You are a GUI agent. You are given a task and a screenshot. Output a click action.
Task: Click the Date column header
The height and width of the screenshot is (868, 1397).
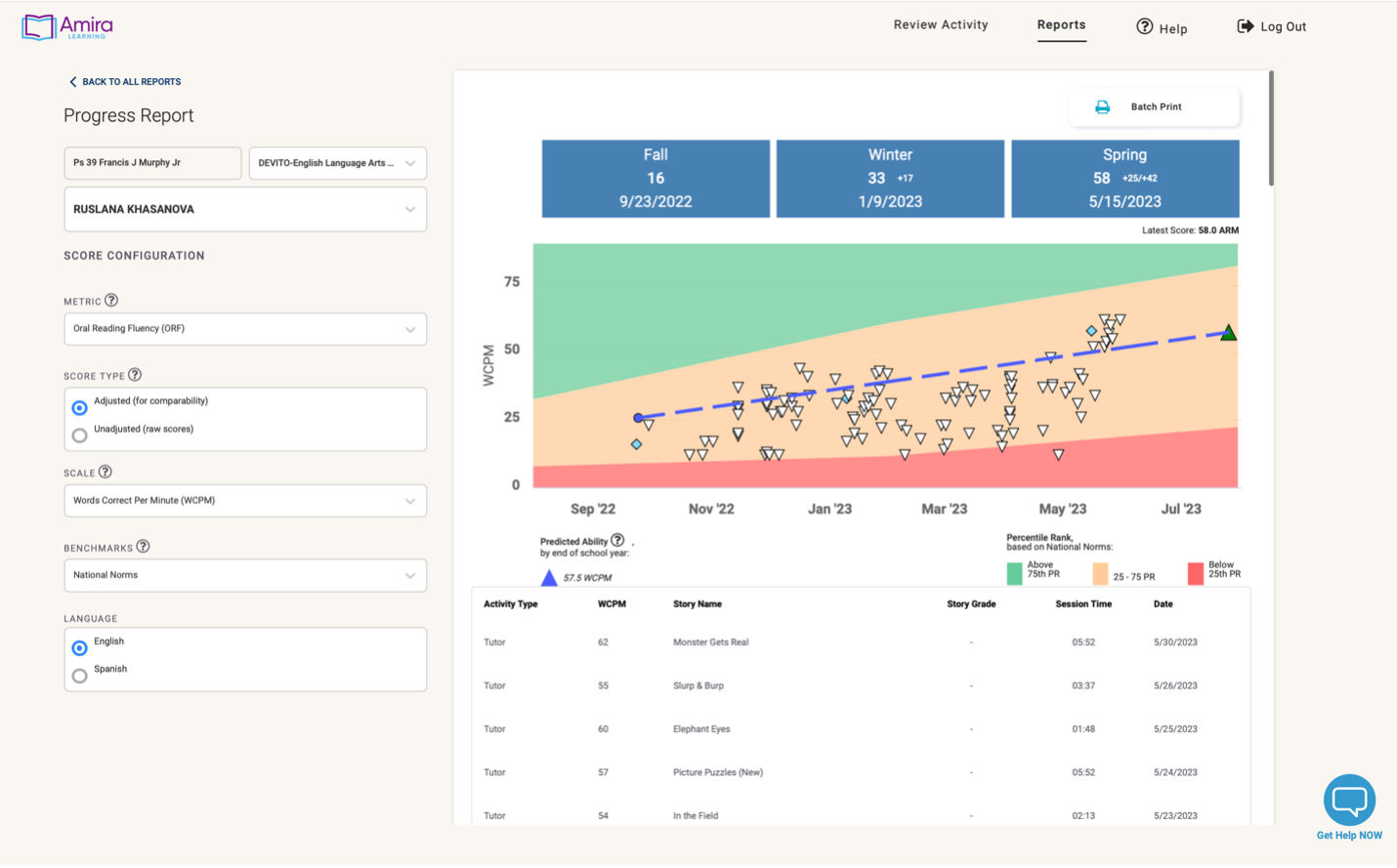tap(1163, 604)
